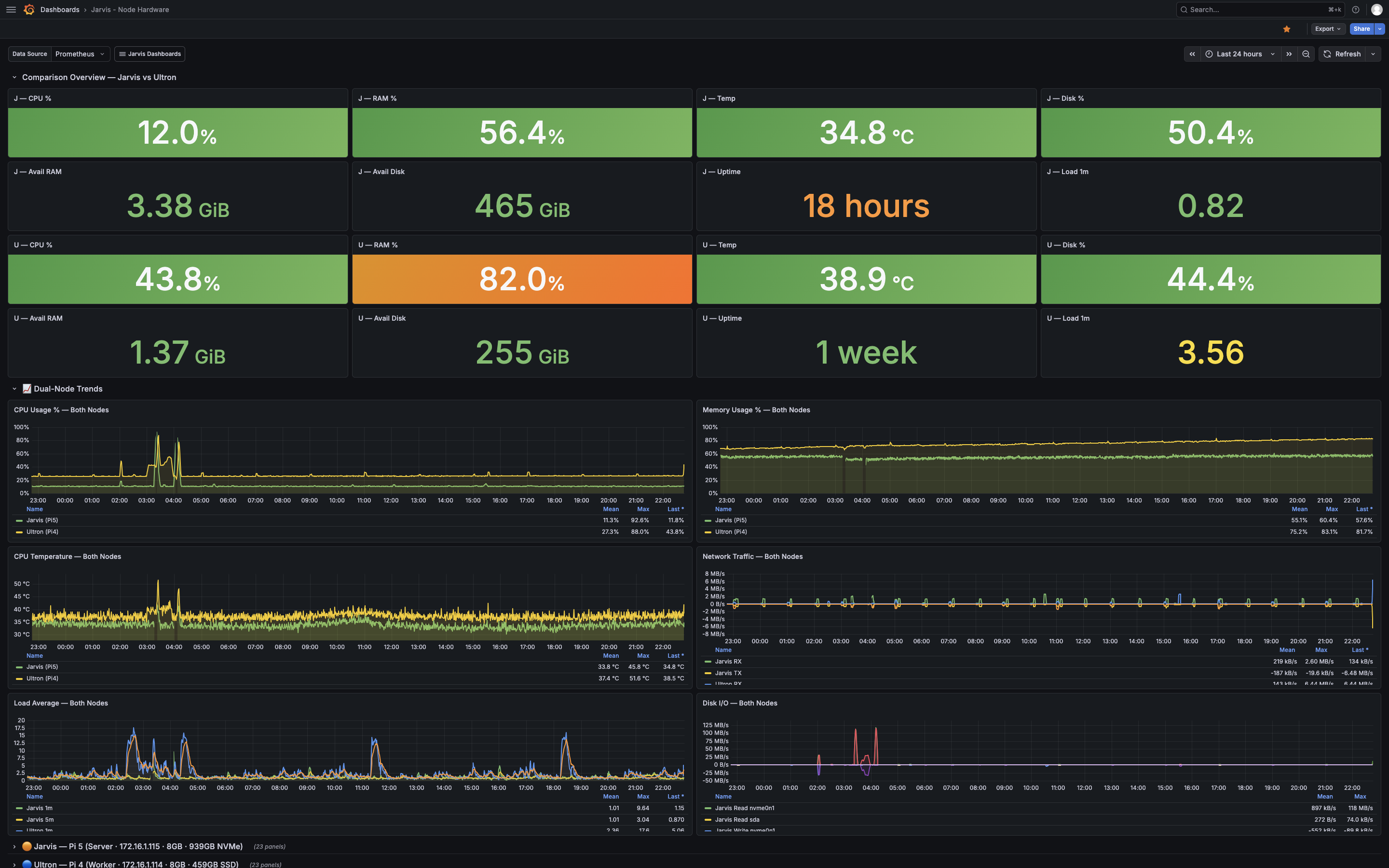The image size is (1389, 868).
Task: Toggle Jarvis 5m series in Load Average legend
Action: click(40, 819)
